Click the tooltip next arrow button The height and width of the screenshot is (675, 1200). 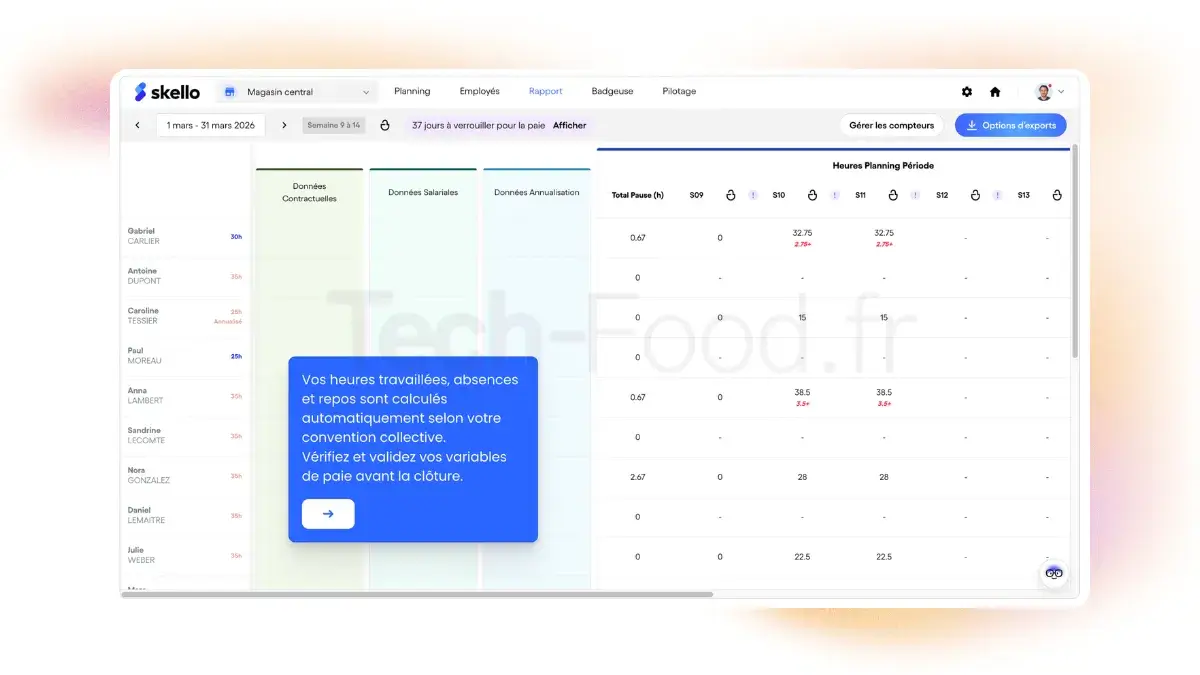pyautogui.click(x=328, y=513)
